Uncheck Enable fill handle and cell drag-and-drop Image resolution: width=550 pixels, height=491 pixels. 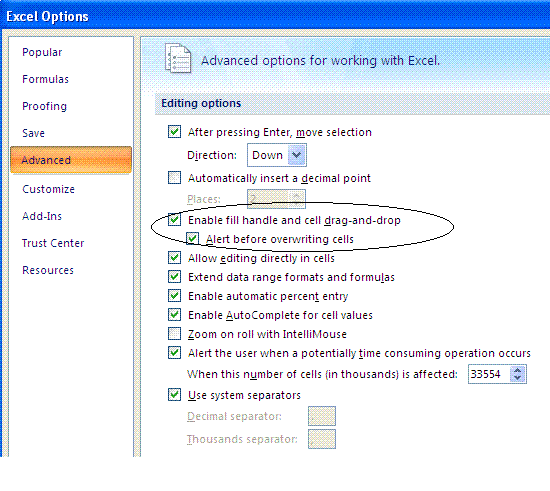coord(174,220)
